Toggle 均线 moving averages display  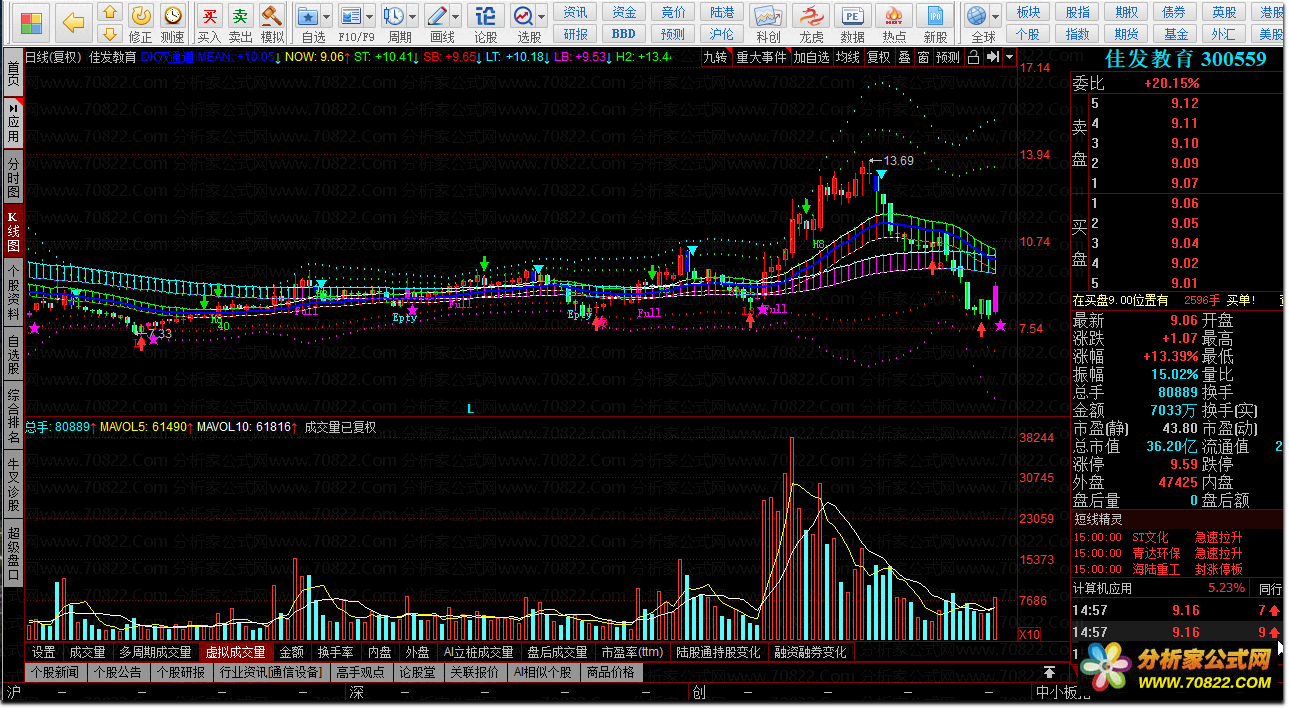point(848,57)
